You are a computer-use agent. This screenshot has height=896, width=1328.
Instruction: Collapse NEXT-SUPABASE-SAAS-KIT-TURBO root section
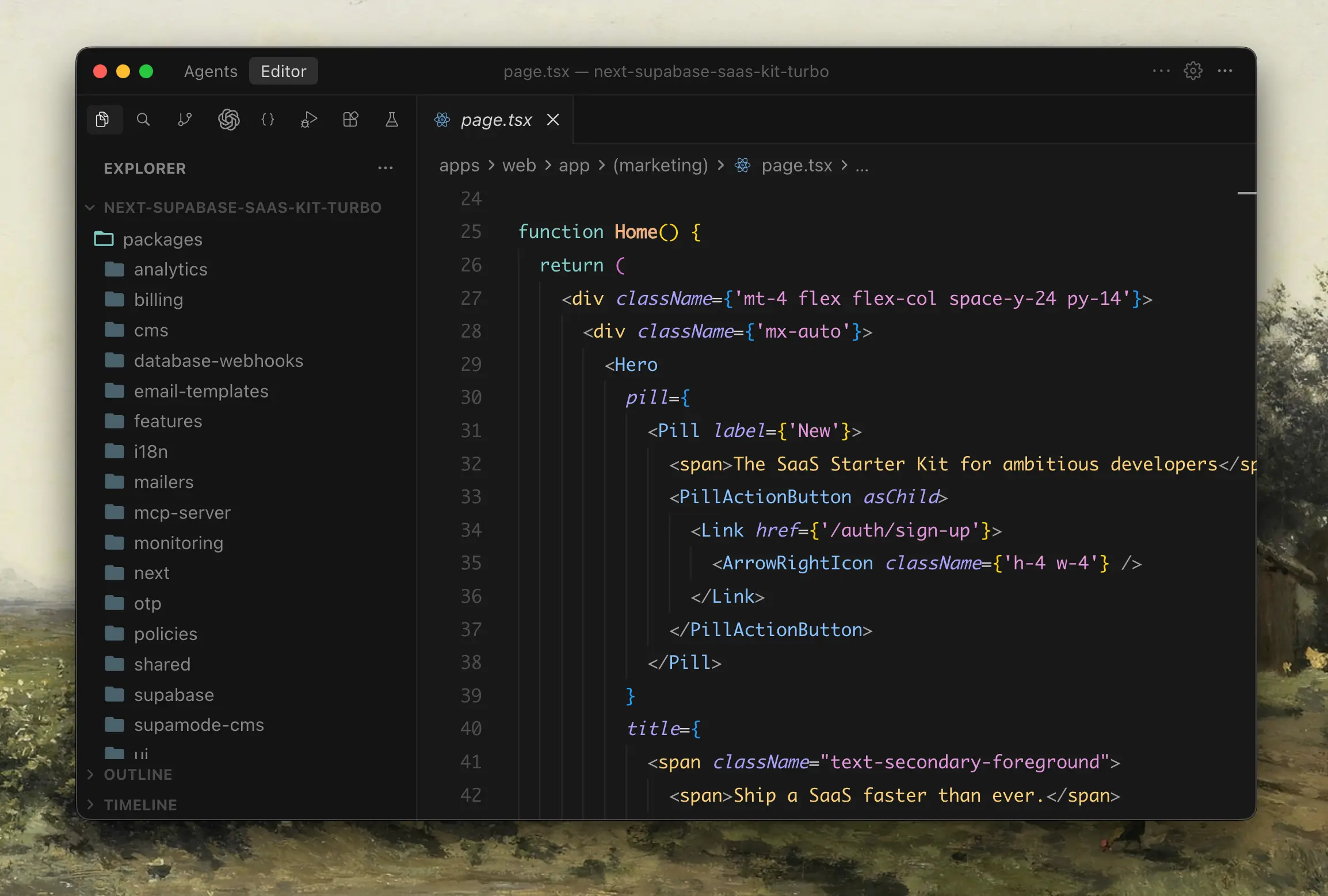[x=90, y=208]
